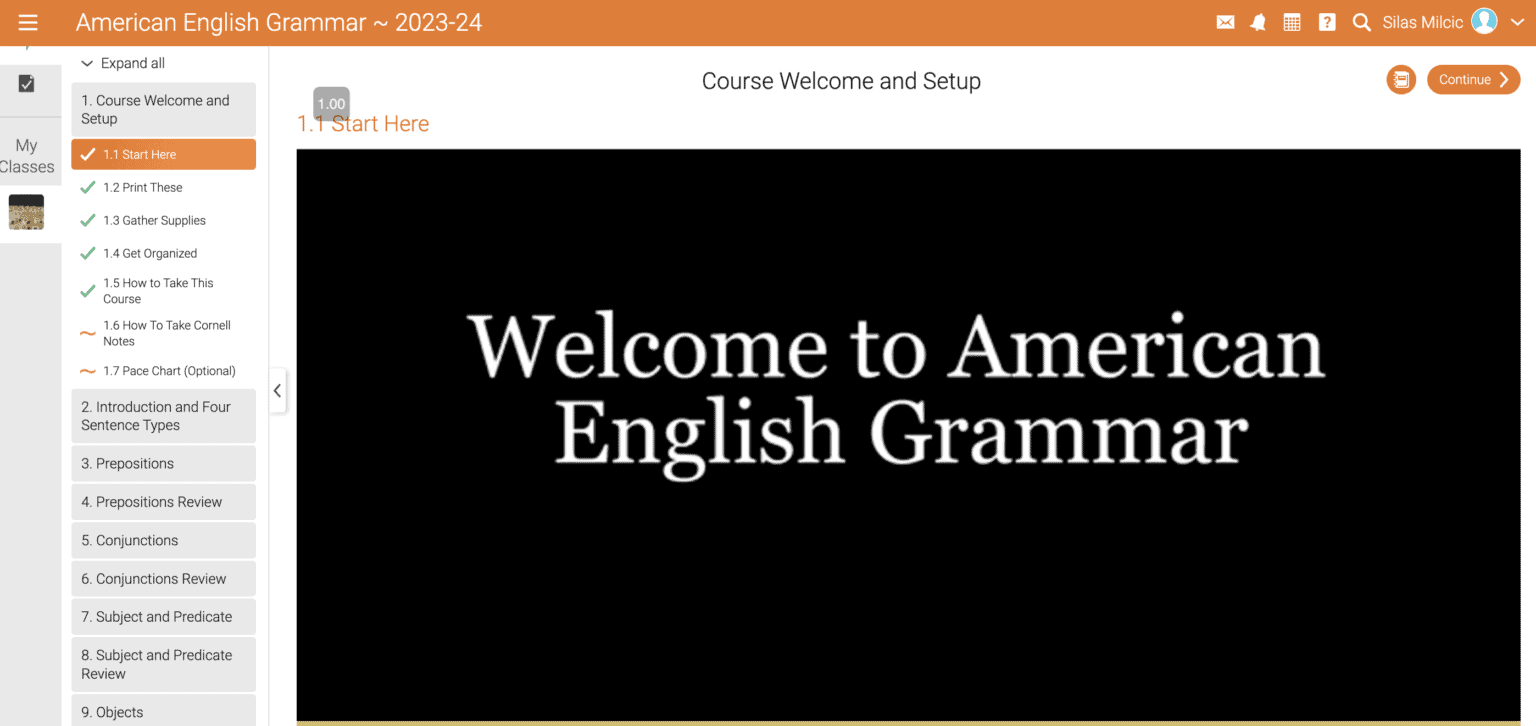The image size is (1536, 726).
Task: Click the 1.00 score badge
Action: [x=331, y=104]
